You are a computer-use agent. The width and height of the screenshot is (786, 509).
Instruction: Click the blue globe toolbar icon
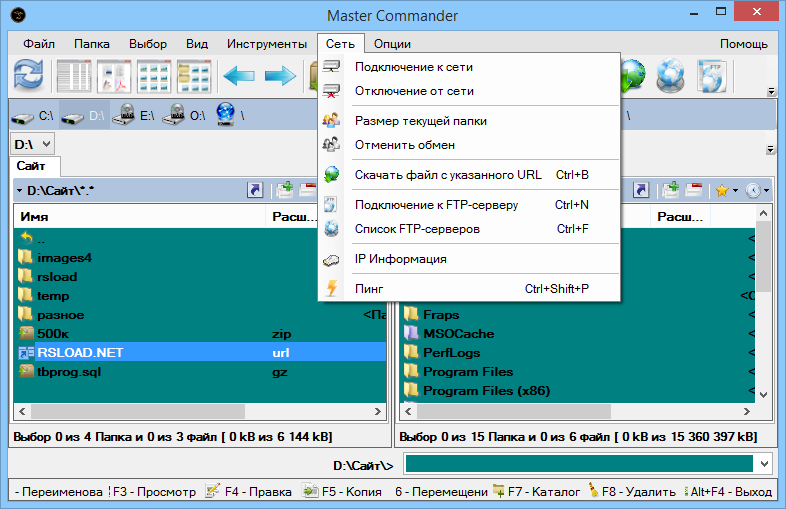[670, 76]
